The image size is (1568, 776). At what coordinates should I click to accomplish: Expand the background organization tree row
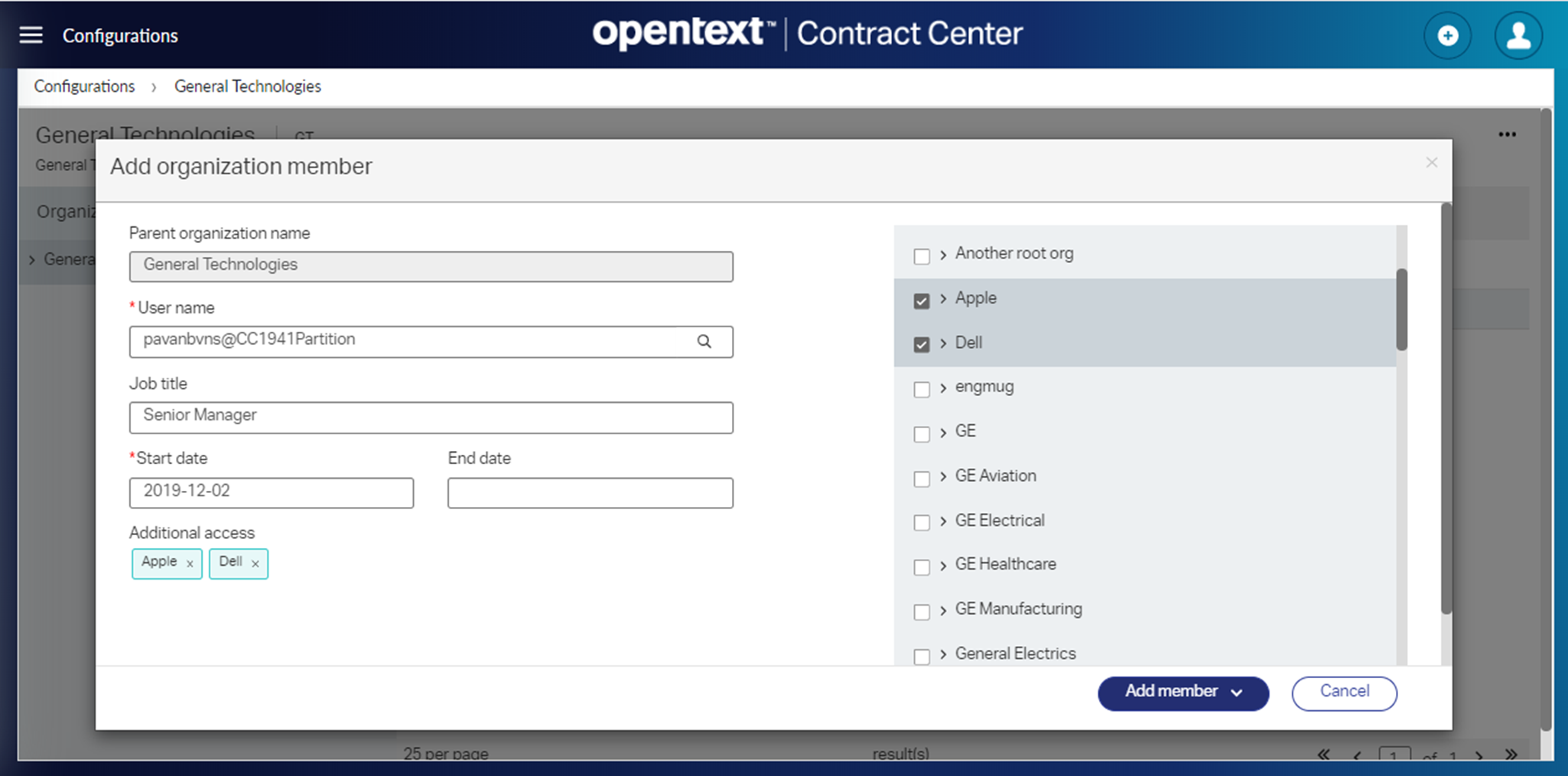point(32,260)
